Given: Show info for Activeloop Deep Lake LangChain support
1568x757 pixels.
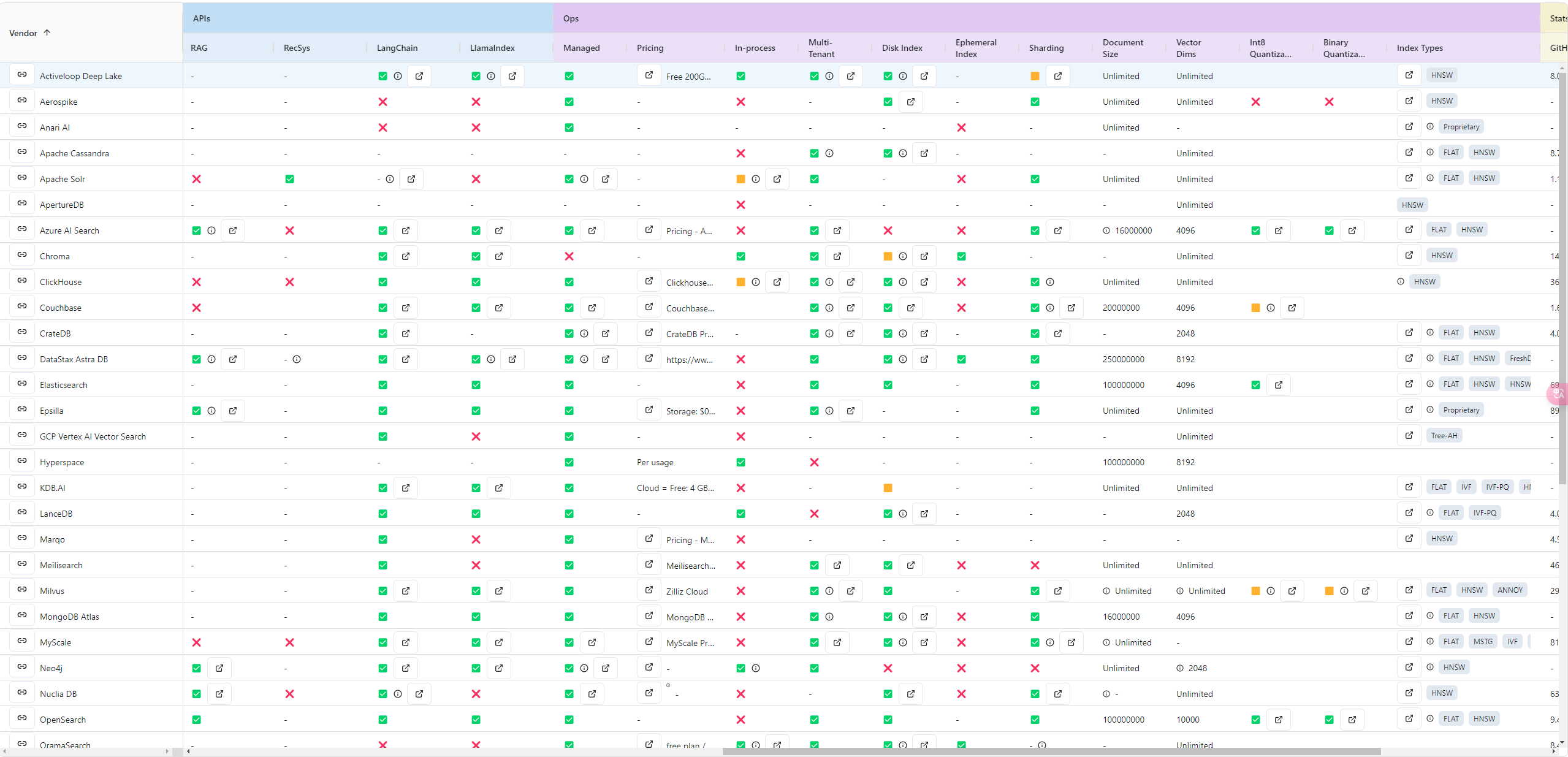Looking at the screenshot, I should 398,76.
